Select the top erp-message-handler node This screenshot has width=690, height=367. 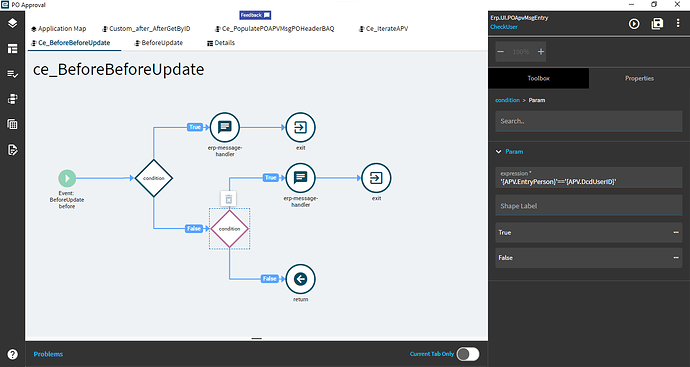click(225, 128)
